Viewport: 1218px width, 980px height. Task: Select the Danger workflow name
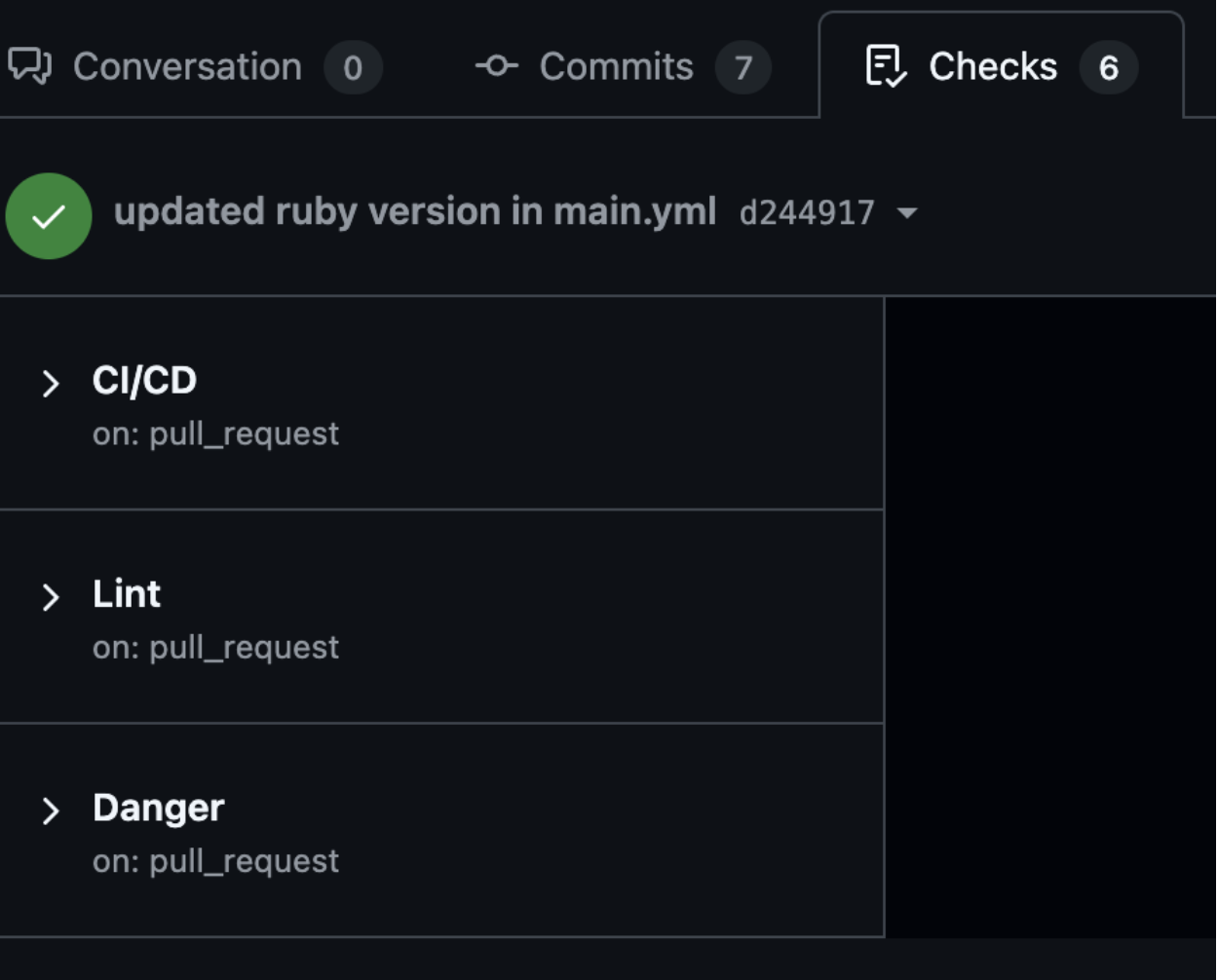[158, 808]
